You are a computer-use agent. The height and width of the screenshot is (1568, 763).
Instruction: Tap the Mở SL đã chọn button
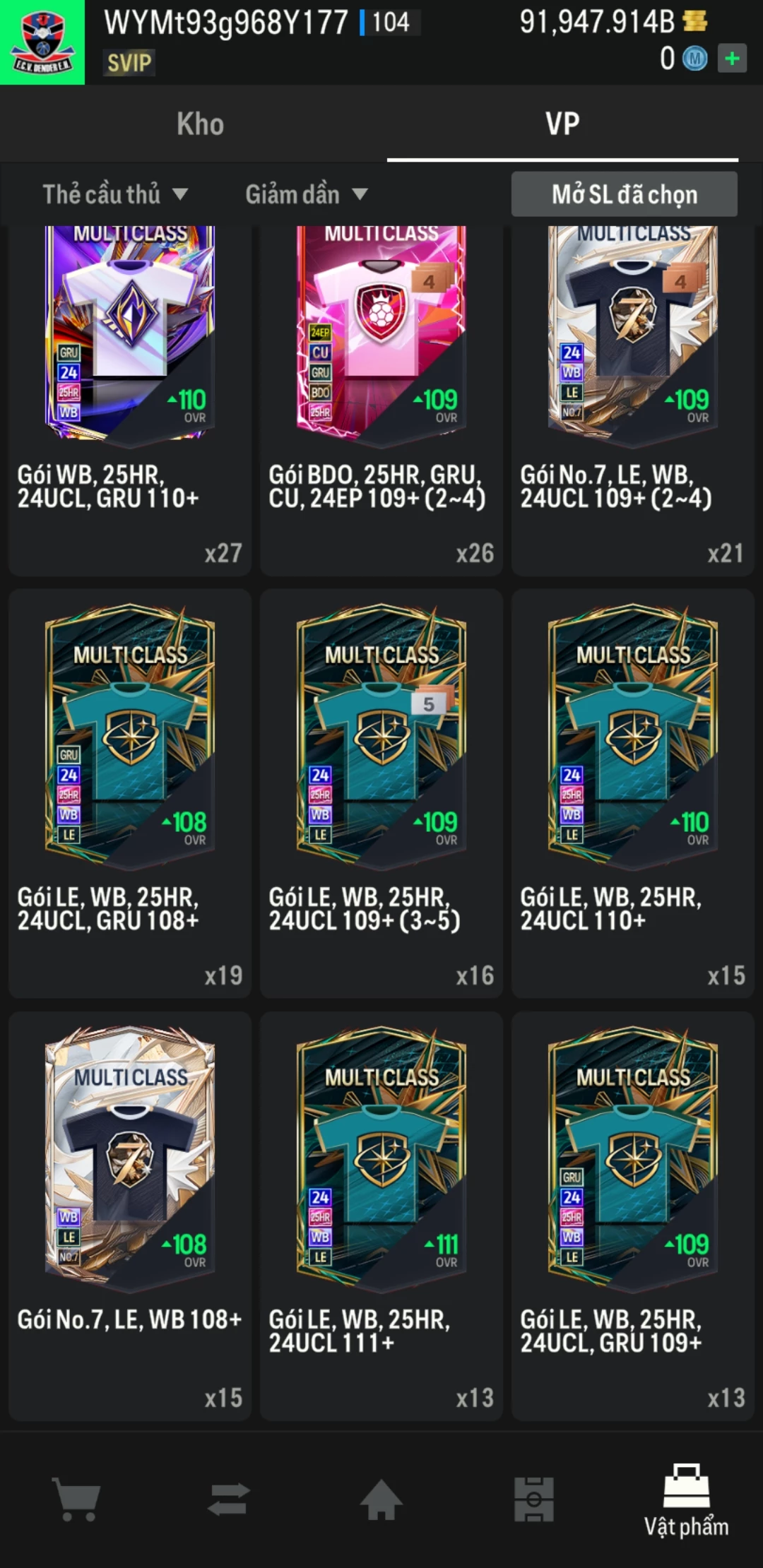(x=625, y=194)
